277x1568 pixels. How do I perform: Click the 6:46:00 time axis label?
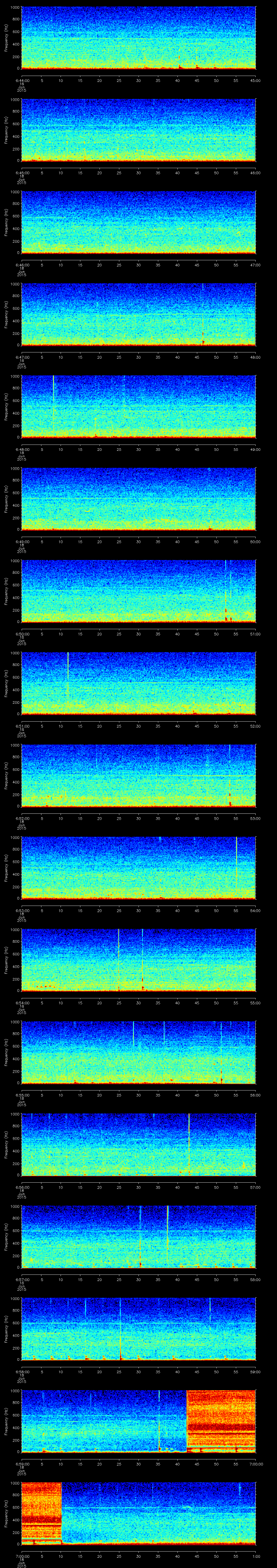pos(22,265)
